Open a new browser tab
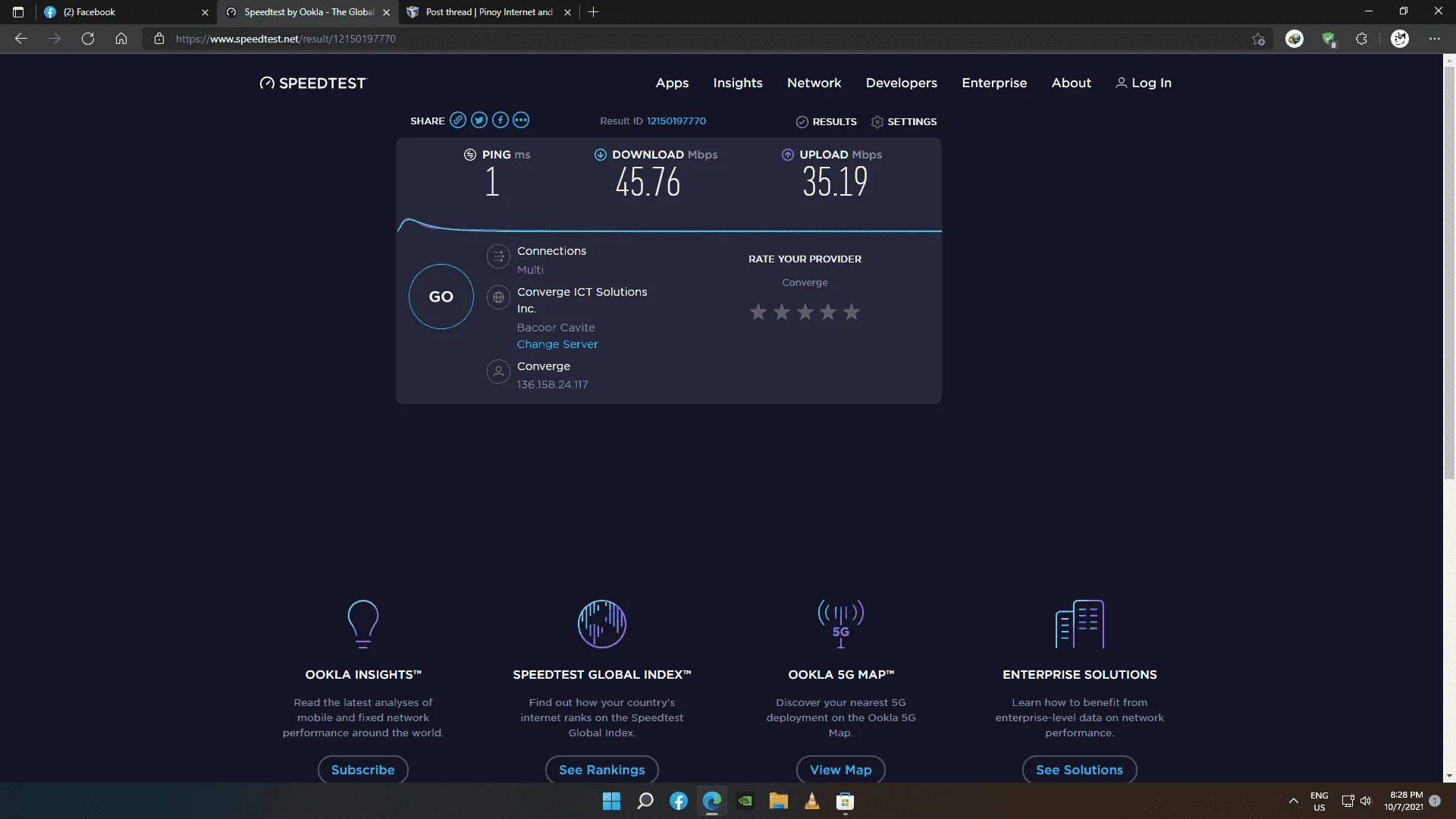Image resolution: width=1456 pixels, height=819 pixels. click(x=593, y=12)
